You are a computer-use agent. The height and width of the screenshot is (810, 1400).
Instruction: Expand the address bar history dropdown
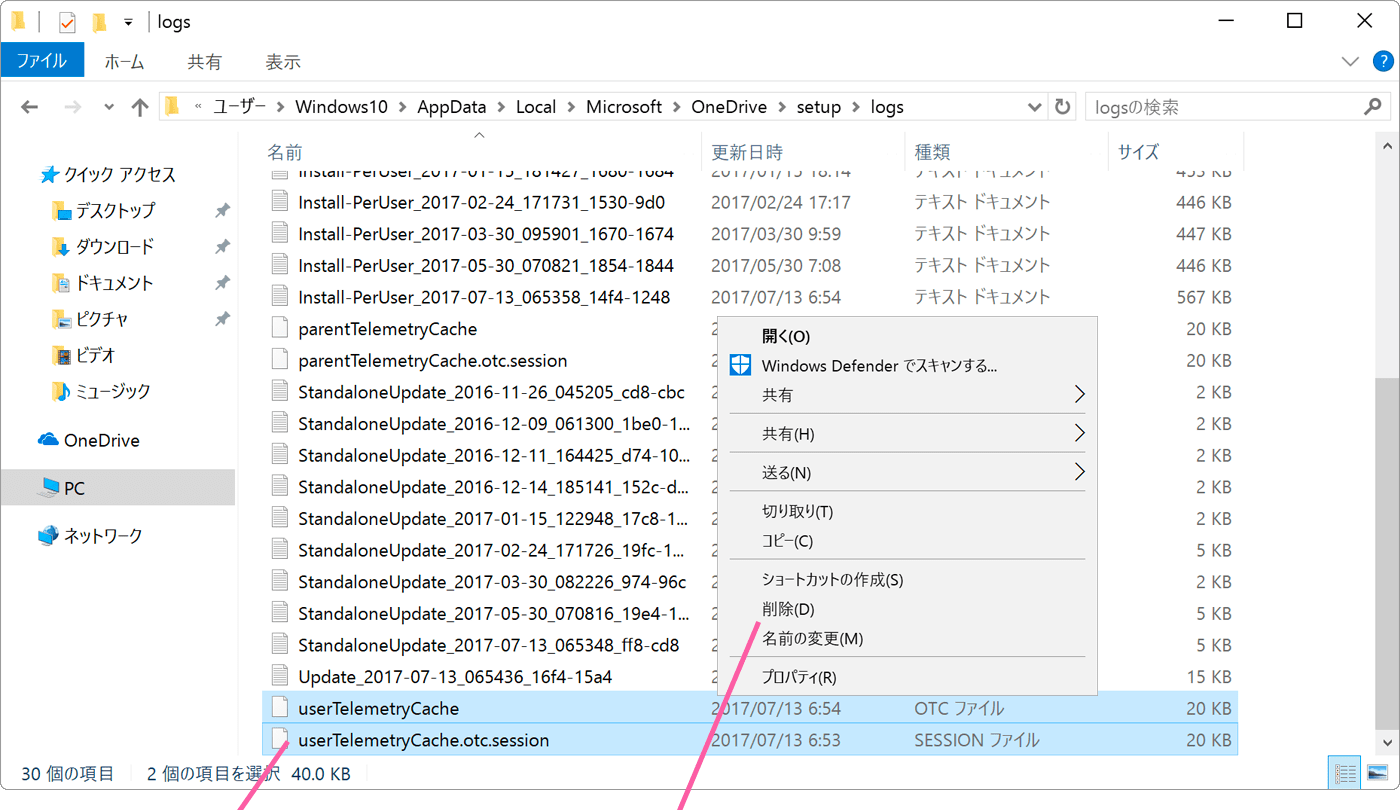[x=1036, y=107]
